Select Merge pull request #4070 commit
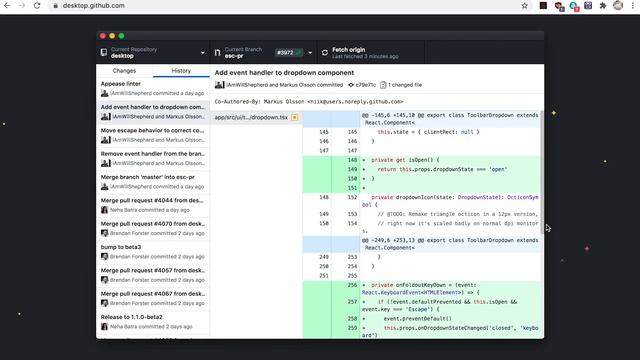 pos(153,228)
